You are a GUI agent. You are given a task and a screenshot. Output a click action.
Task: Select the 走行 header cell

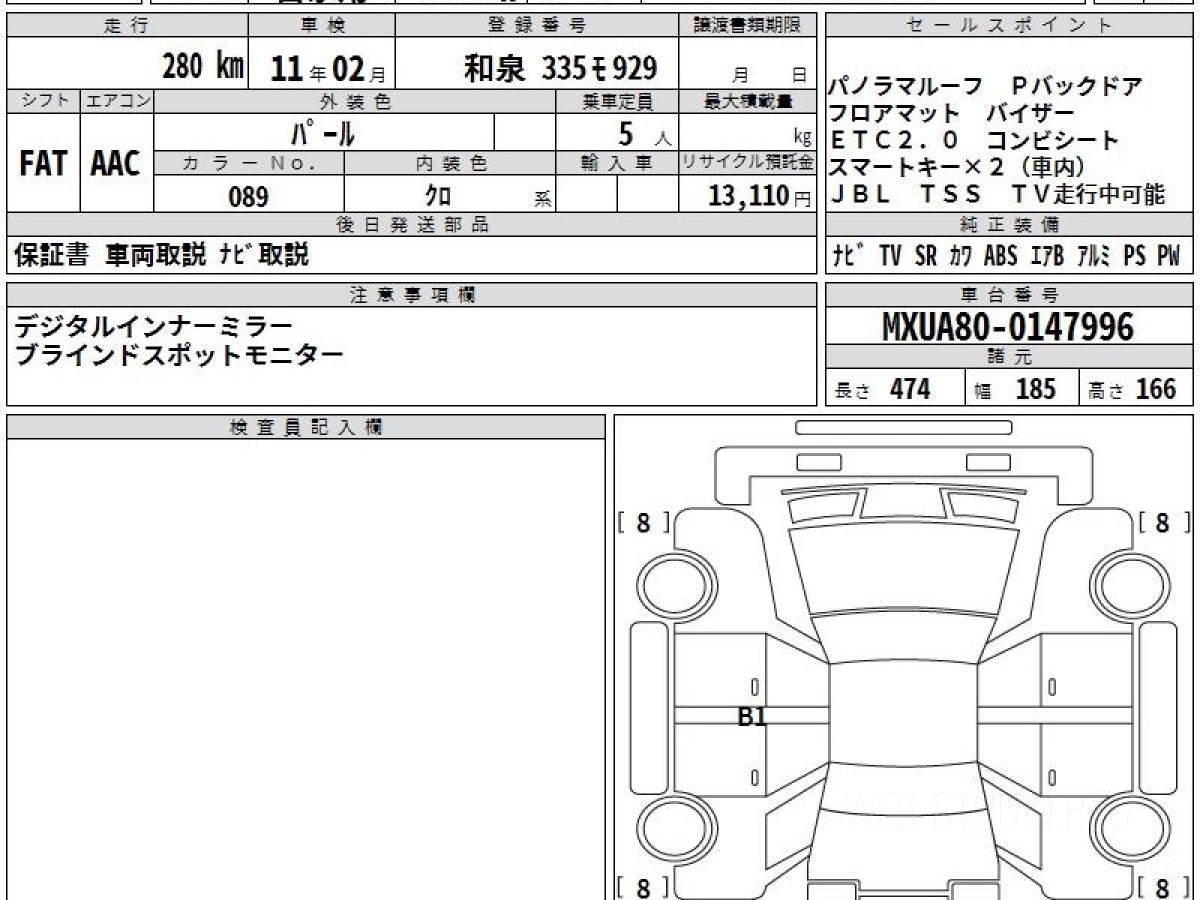point(128,27)
